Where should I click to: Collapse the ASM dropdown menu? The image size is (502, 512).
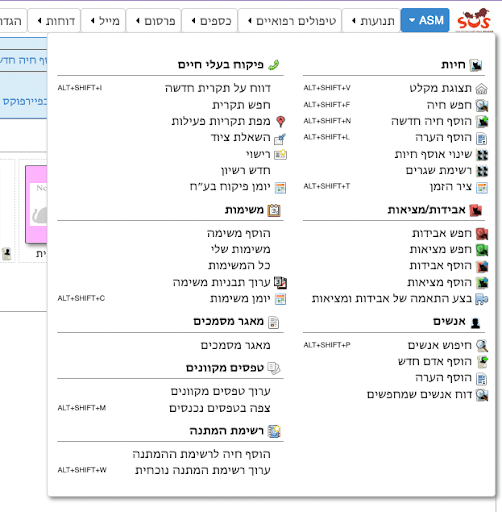[x=425, y=20]
